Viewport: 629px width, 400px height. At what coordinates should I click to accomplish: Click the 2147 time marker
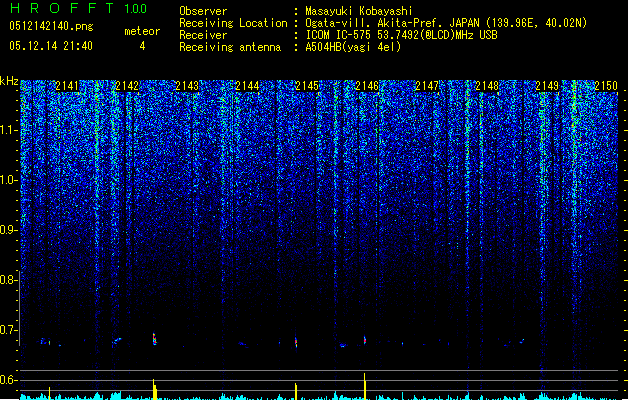click(x=427, y=86)
